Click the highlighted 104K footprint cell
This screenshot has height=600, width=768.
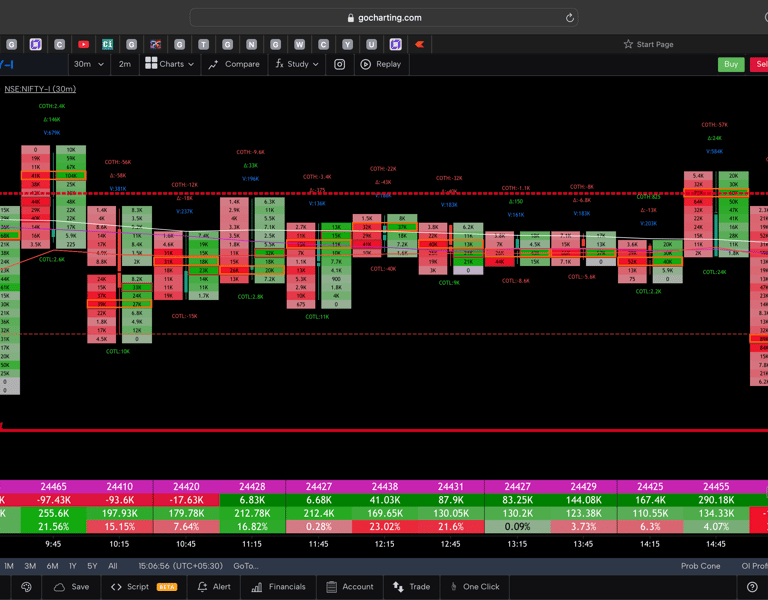coord(71,175)
